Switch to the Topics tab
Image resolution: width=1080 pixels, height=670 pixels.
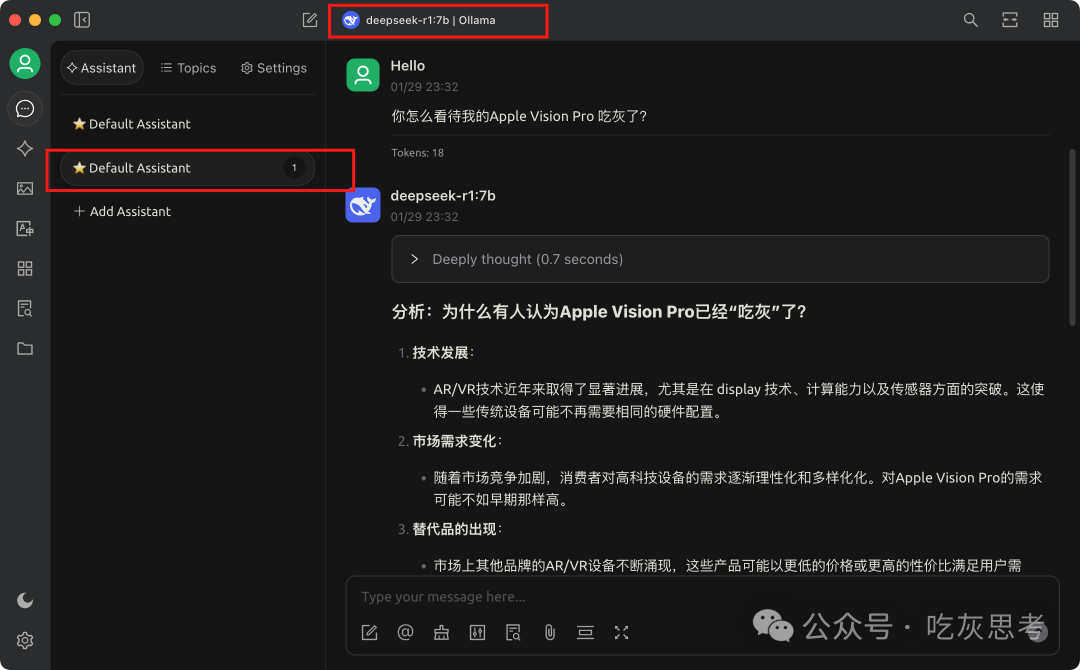point(189,67)
